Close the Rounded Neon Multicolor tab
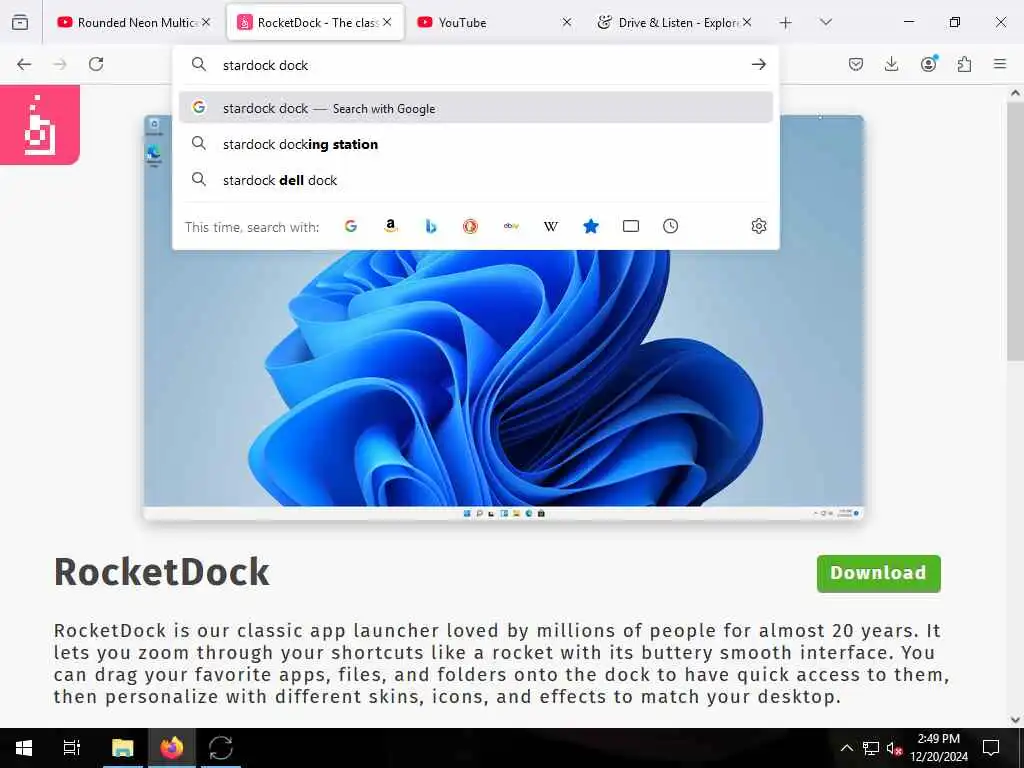1024x768 pixels. pyautogui.click(x=206, y=22)
